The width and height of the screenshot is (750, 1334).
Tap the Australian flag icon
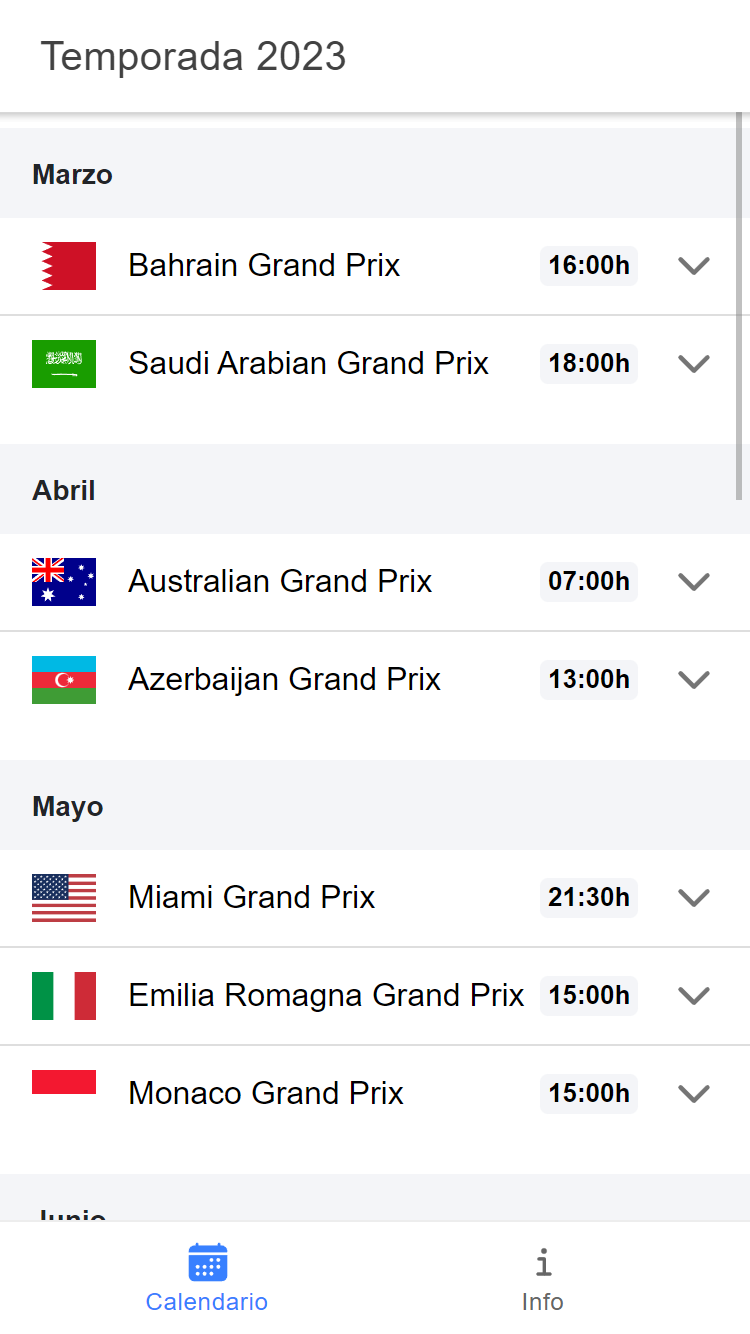(x=64, y=582)
